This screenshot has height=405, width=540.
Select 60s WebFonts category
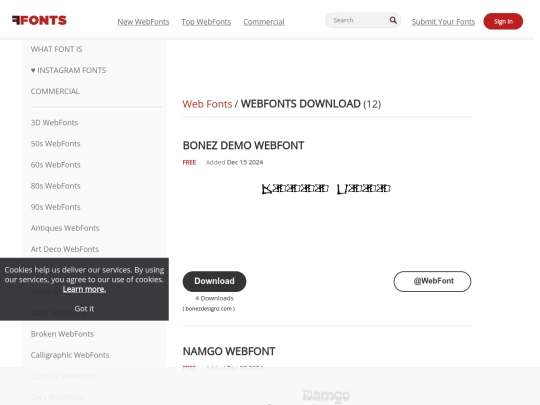point(55,165)
